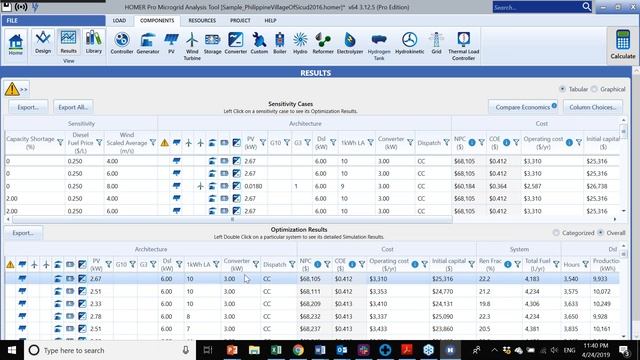Click the Export All button
This screenshot has width=640, height=360.
(73, 107)
